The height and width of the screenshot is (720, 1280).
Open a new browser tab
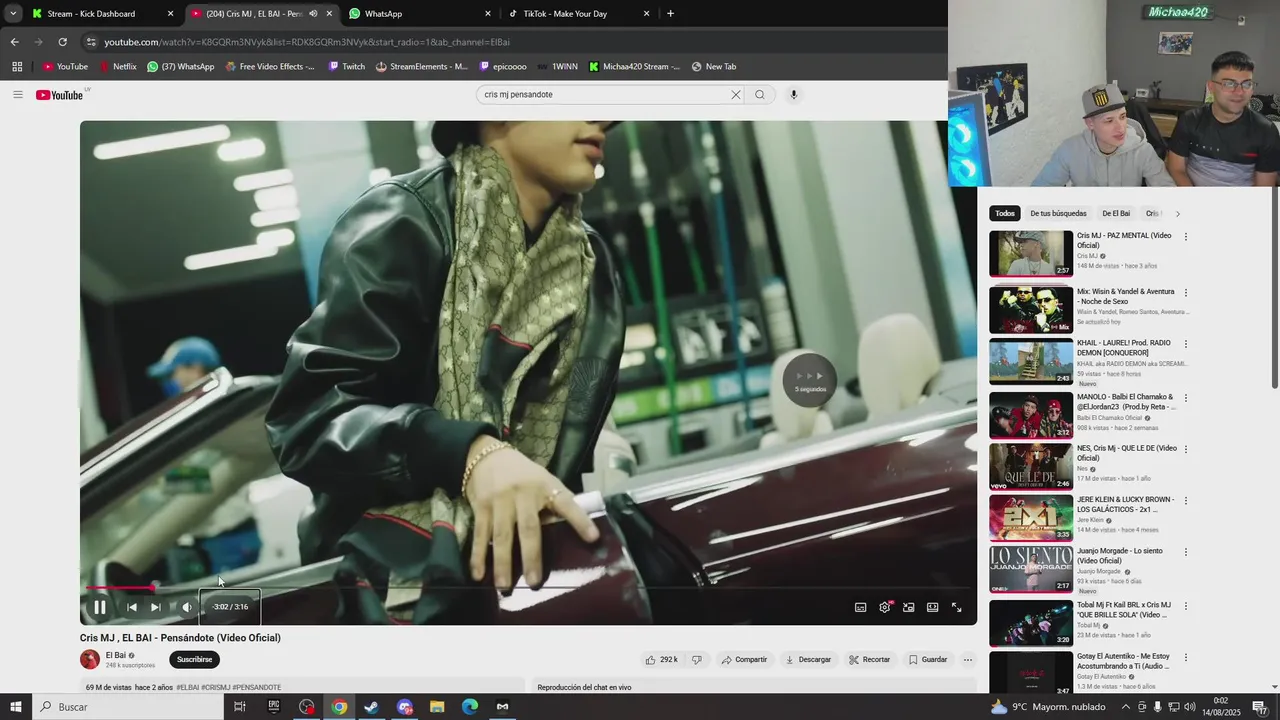point(670,14)
